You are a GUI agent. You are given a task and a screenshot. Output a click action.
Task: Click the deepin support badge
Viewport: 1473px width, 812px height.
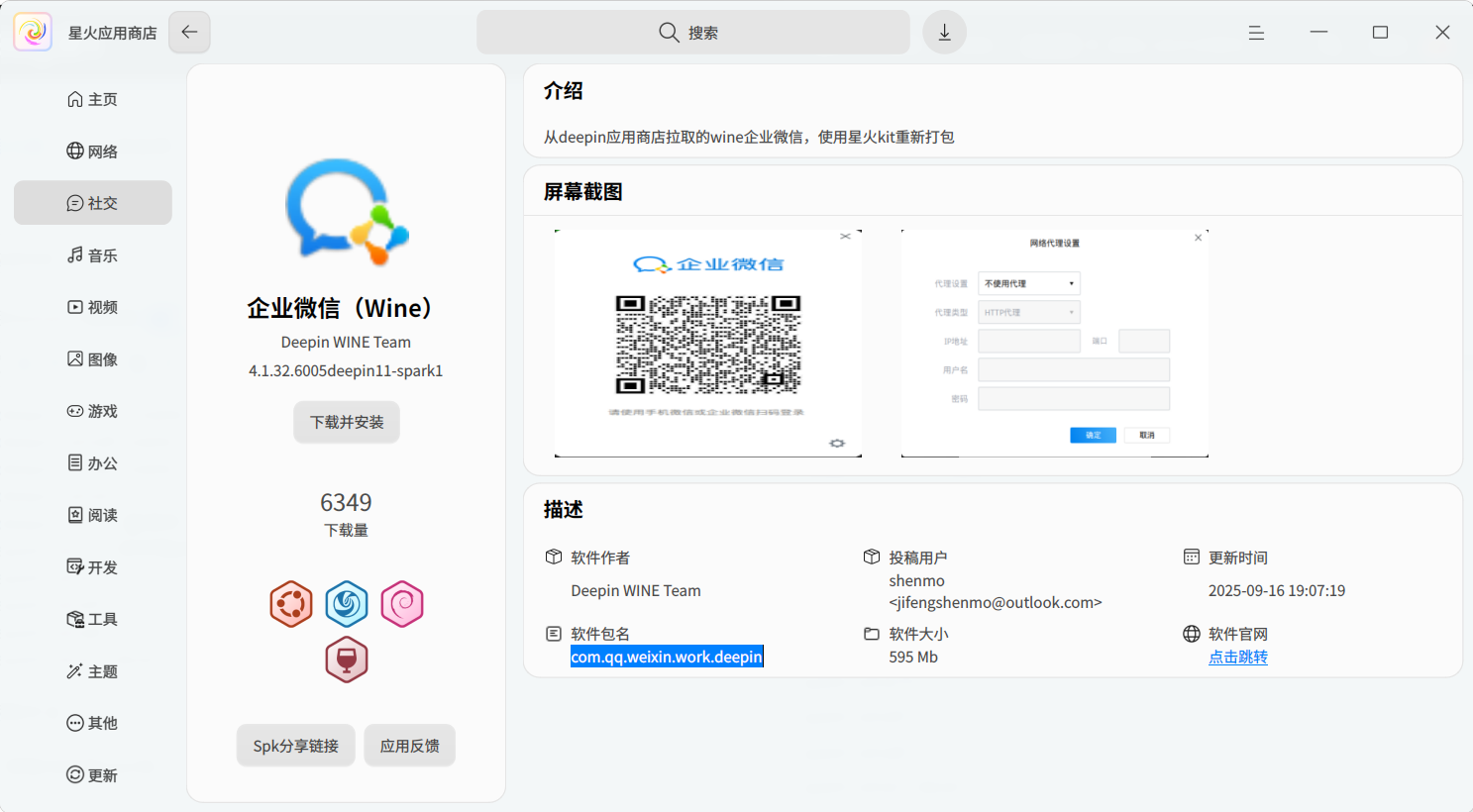pyautogui.click(x=347, y=604)
